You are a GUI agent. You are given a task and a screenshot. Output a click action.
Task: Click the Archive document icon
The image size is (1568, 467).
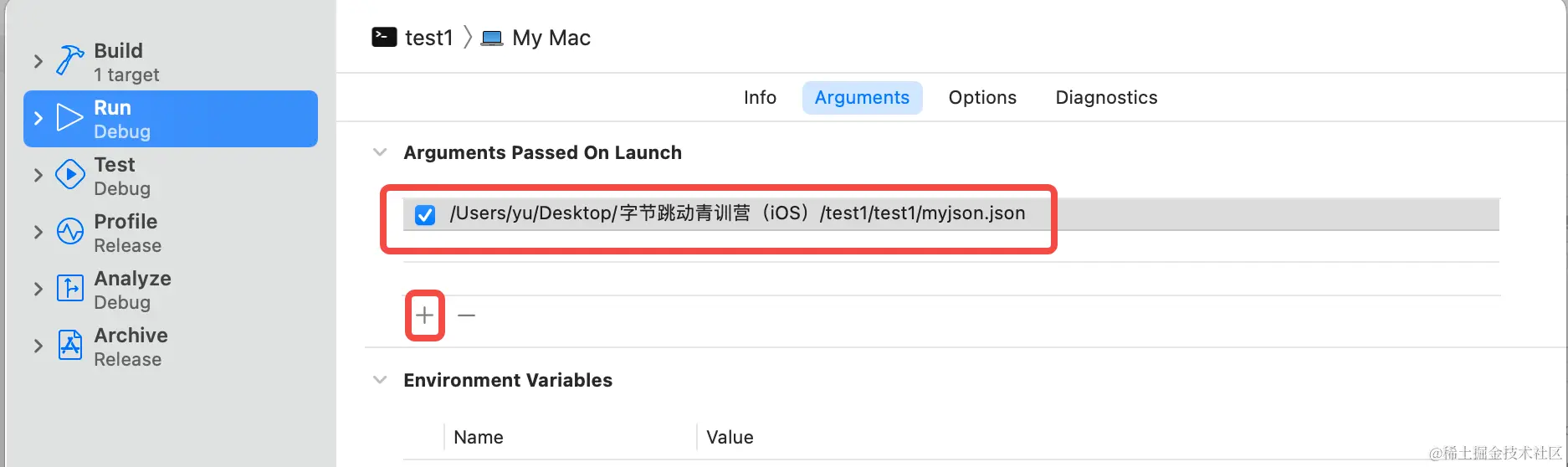[x=69, y=346]
